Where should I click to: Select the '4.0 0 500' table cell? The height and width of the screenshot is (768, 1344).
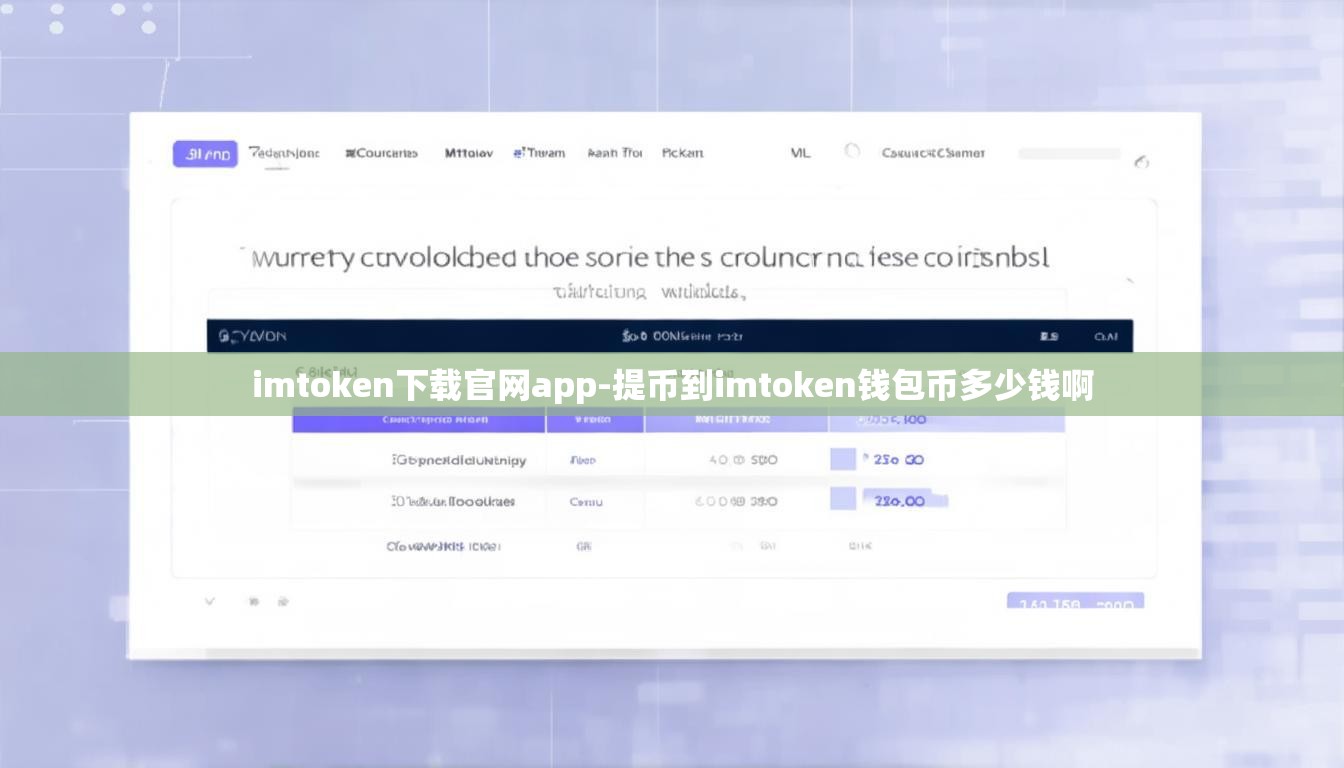pos(743,460)
